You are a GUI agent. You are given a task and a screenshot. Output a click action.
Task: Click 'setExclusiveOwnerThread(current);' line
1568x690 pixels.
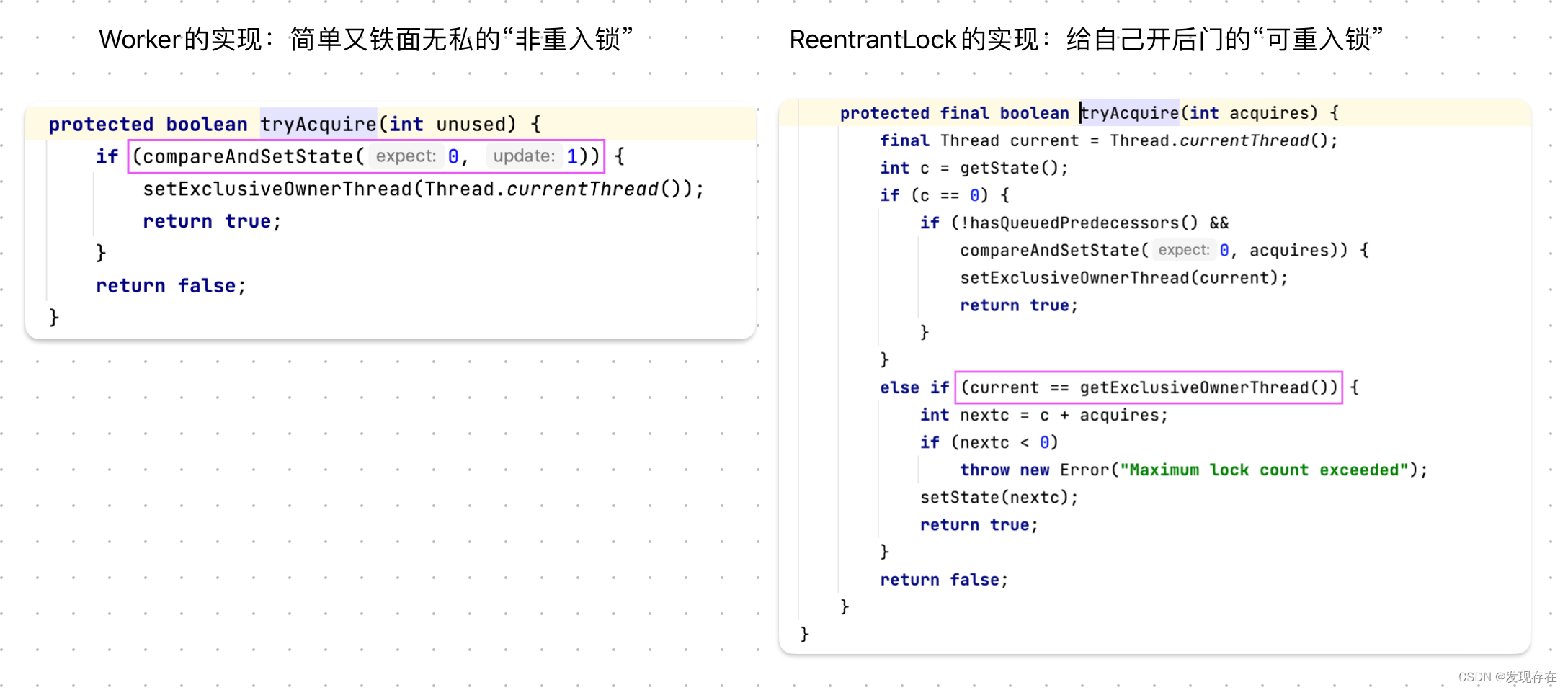(1124, 277)
